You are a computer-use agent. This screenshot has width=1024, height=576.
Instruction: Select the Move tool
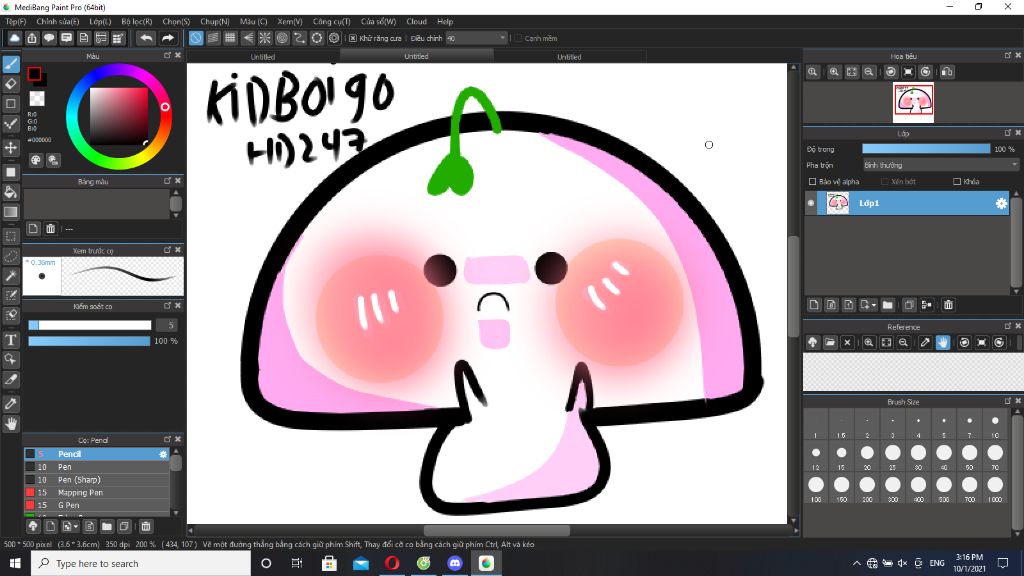11,148
